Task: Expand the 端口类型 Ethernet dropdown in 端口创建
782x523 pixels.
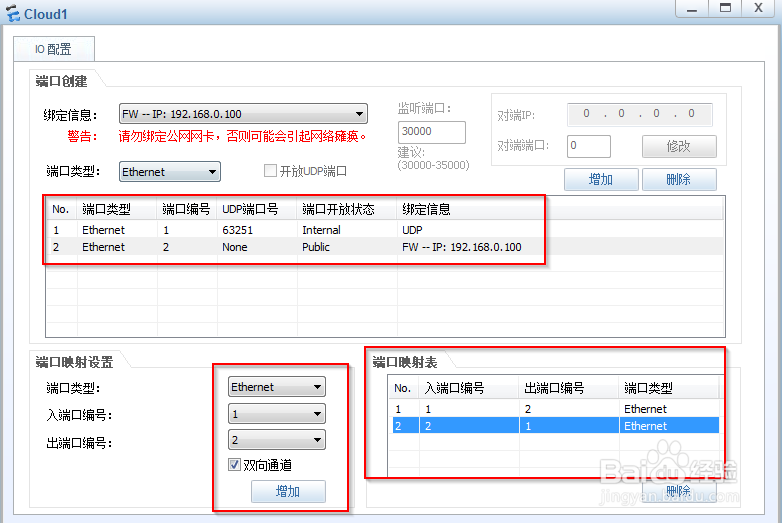Action: click(x=170, y=172)
